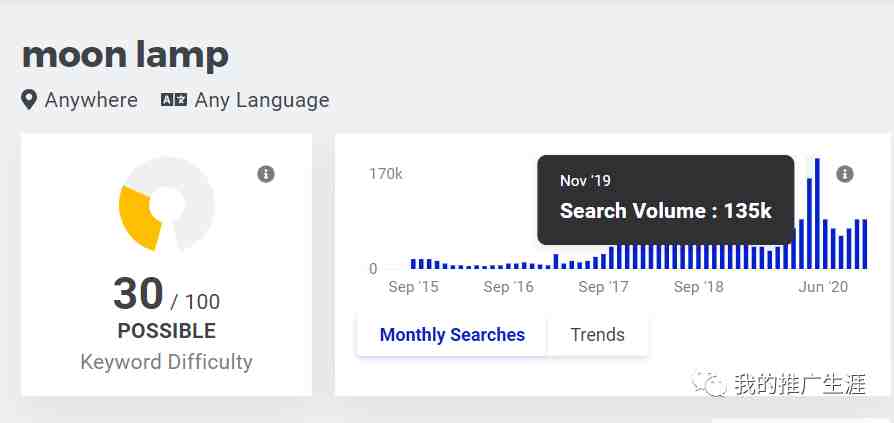The image size is (894, 423).
Task: Click the Any Language translate icon
Action: coord(174,100)
